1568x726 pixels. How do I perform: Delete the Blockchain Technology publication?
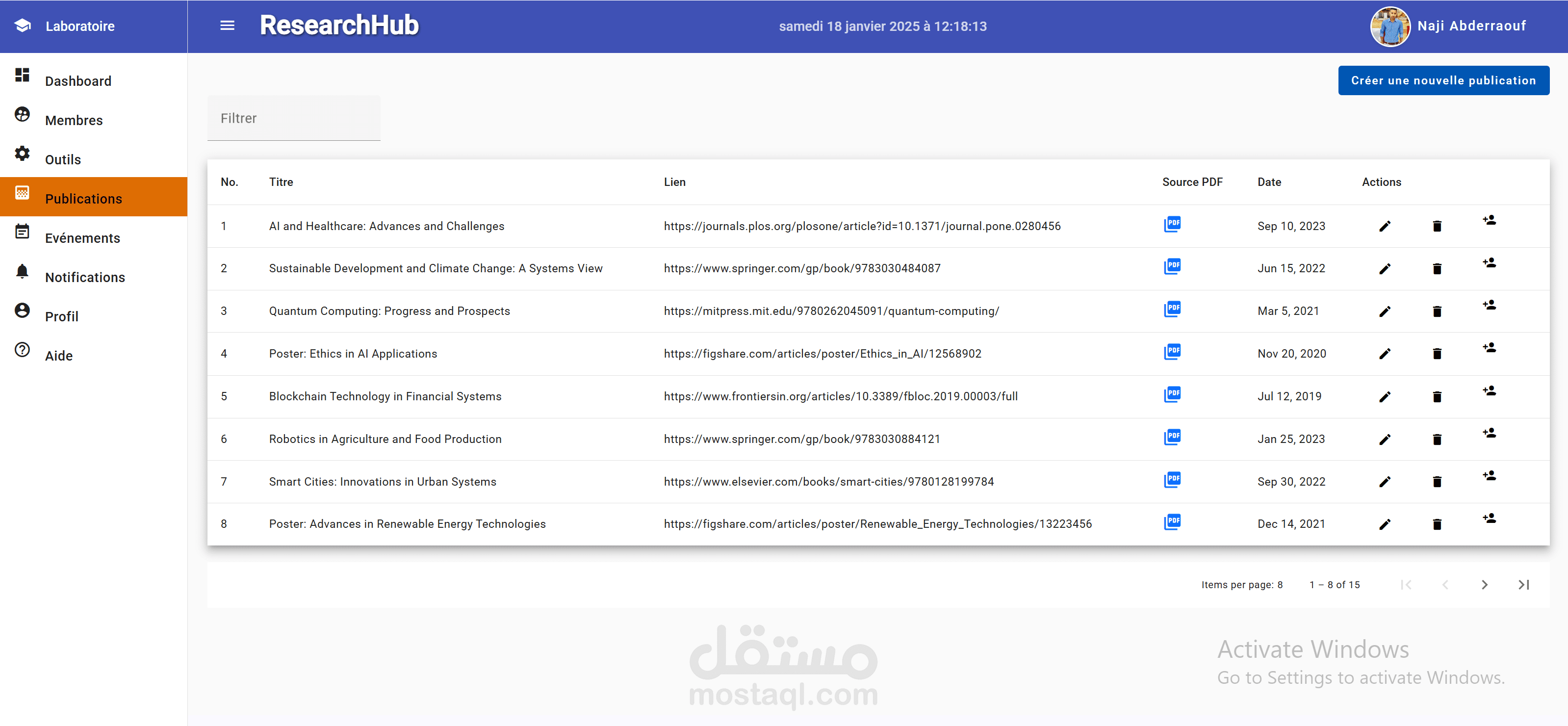(x=1437, y=397)
